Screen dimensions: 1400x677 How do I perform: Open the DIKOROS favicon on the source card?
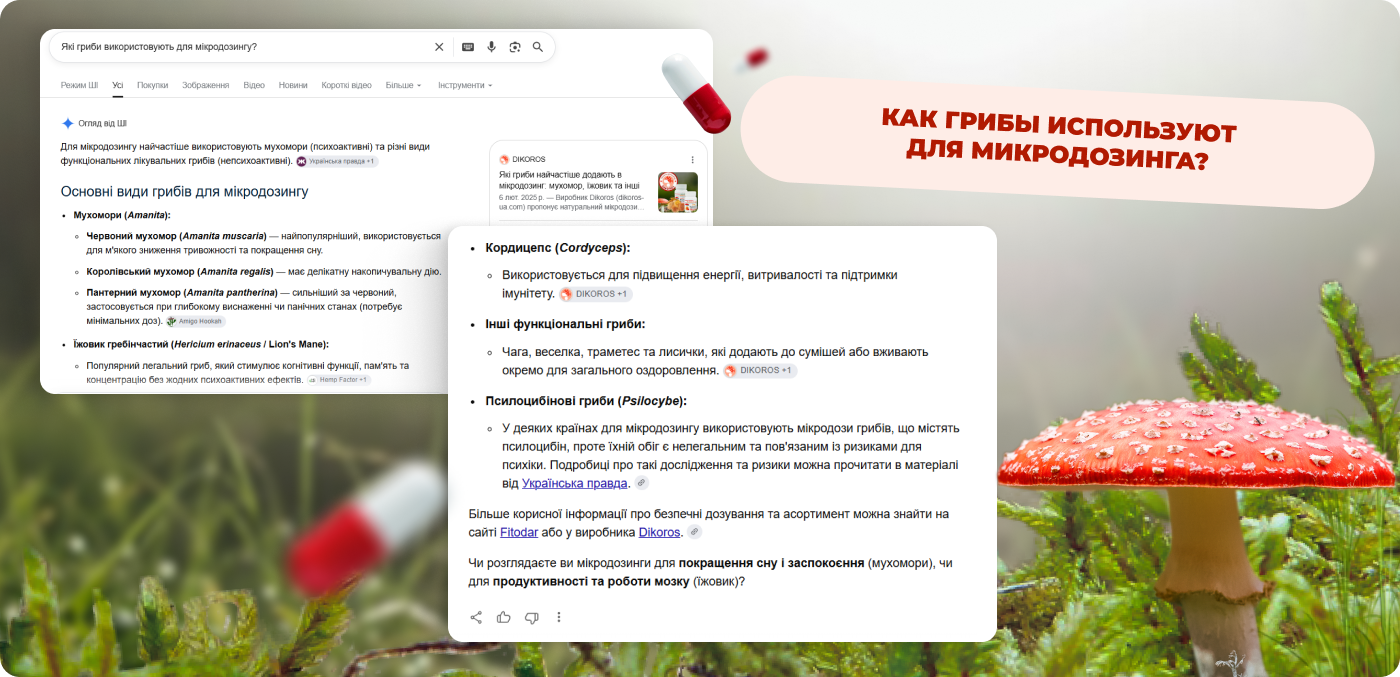click(x=504, y=159)
